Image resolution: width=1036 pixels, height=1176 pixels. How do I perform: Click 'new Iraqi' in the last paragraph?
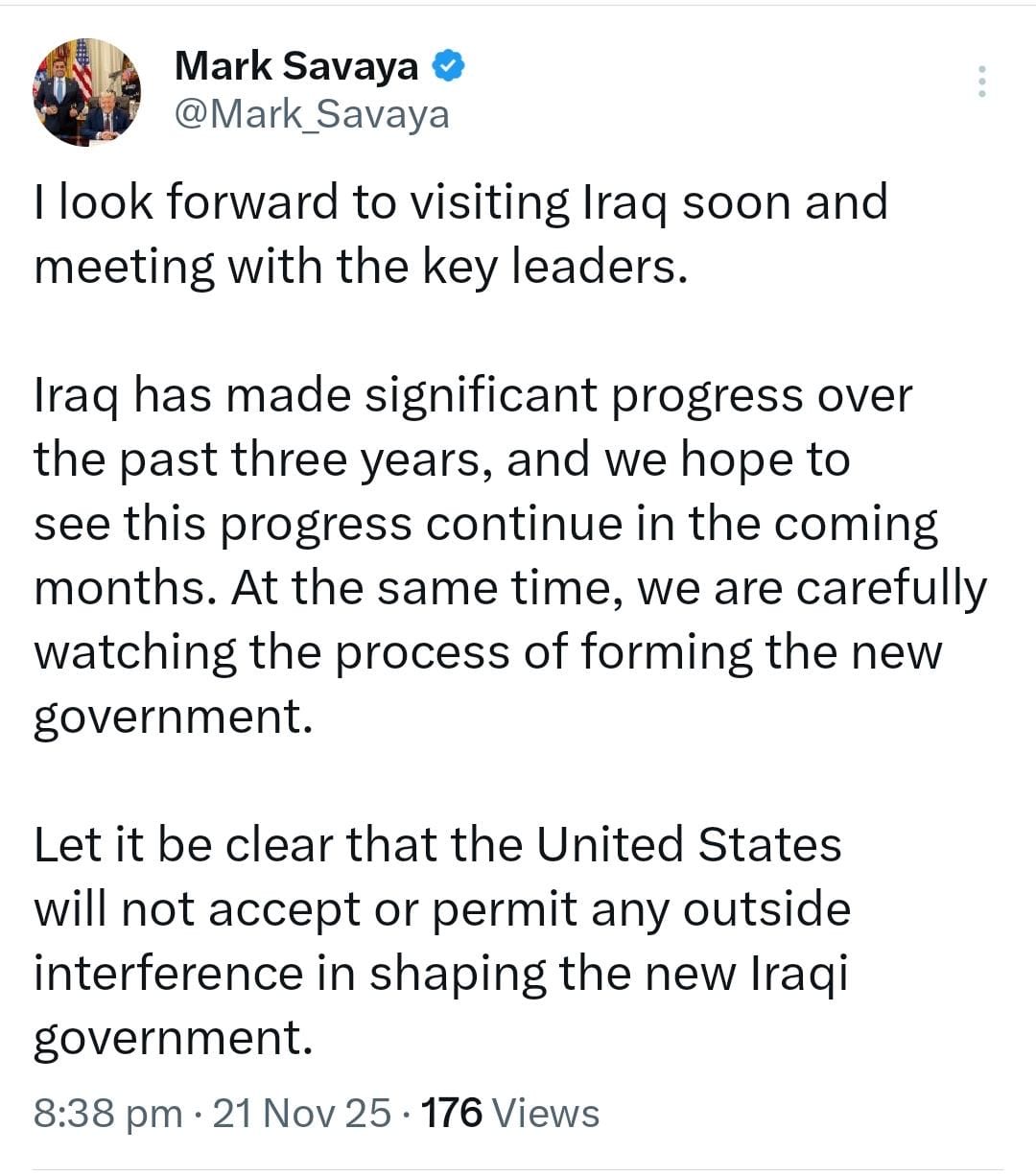point(747,973)
